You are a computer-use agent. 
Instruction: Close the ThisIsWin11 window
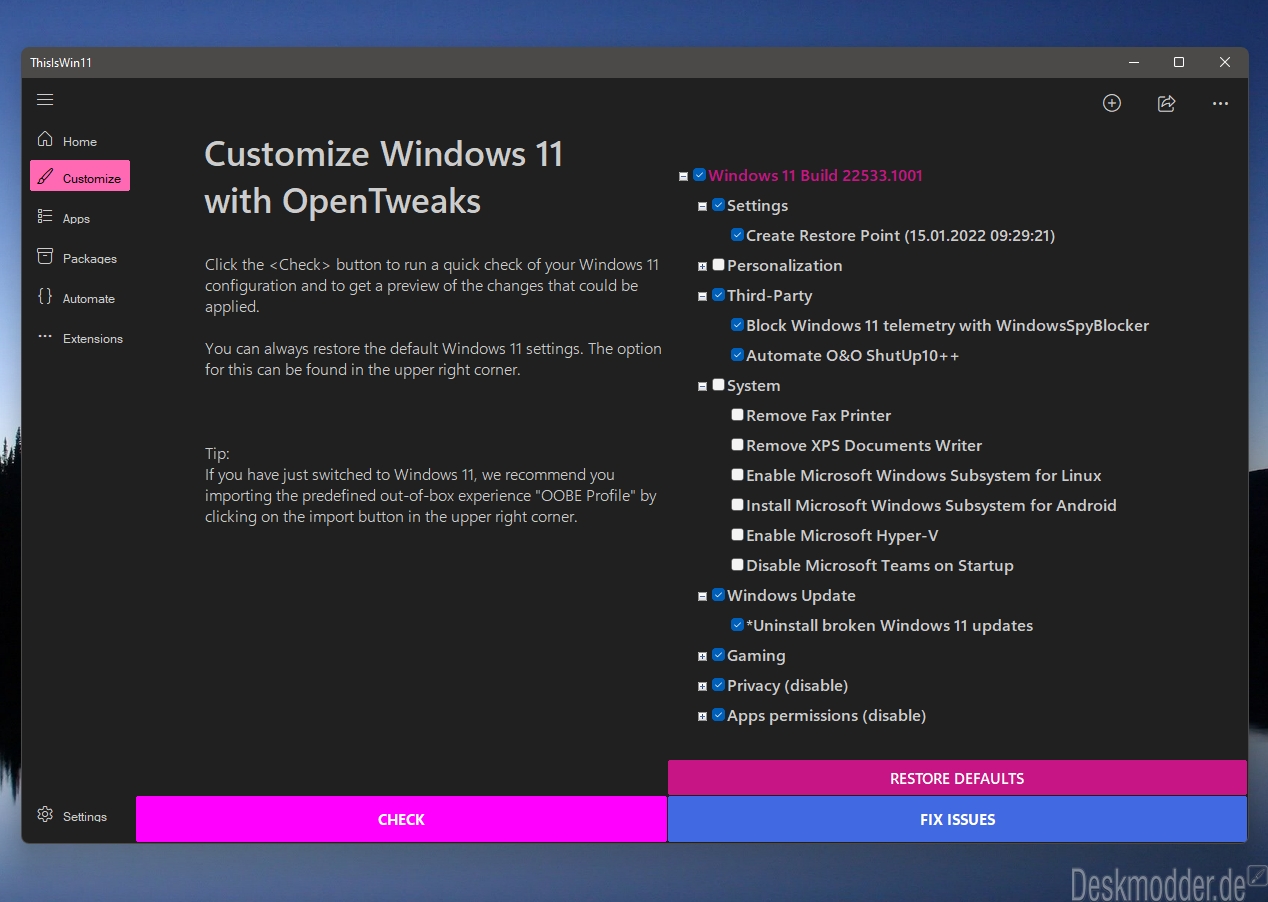click(1225, 62)
